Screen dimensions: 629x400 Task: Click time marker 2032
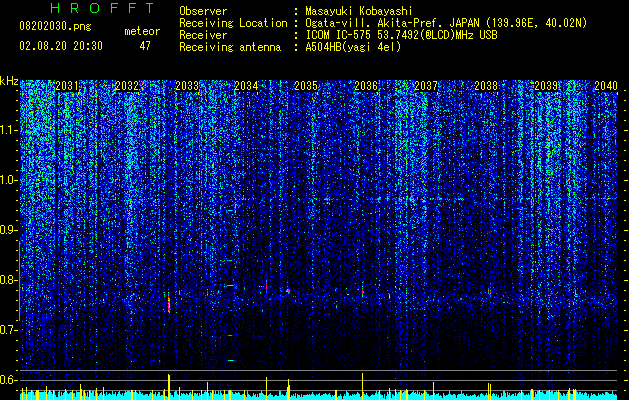pos(127,86)
